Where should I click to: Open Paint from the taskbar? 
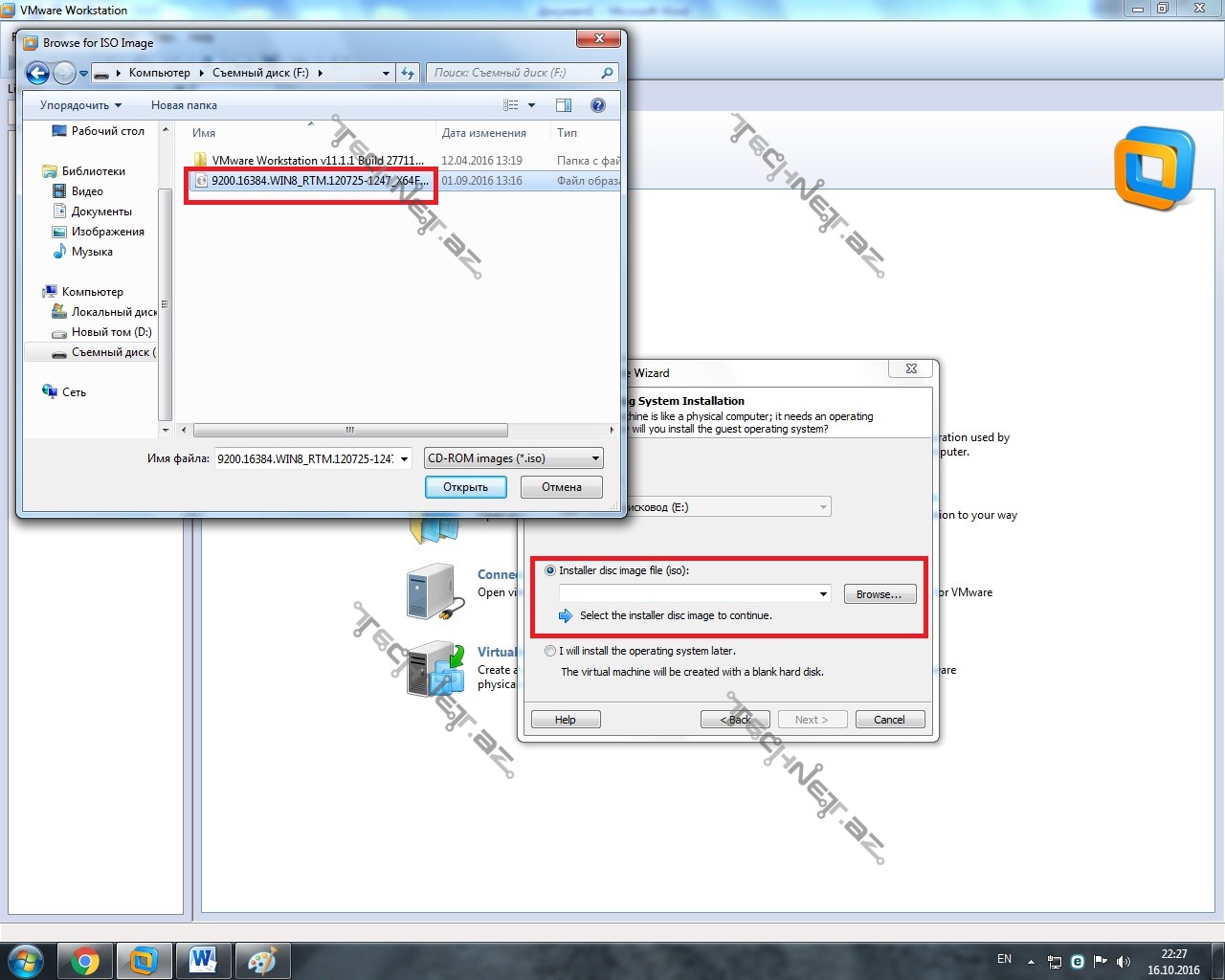(x=261, y=961)
